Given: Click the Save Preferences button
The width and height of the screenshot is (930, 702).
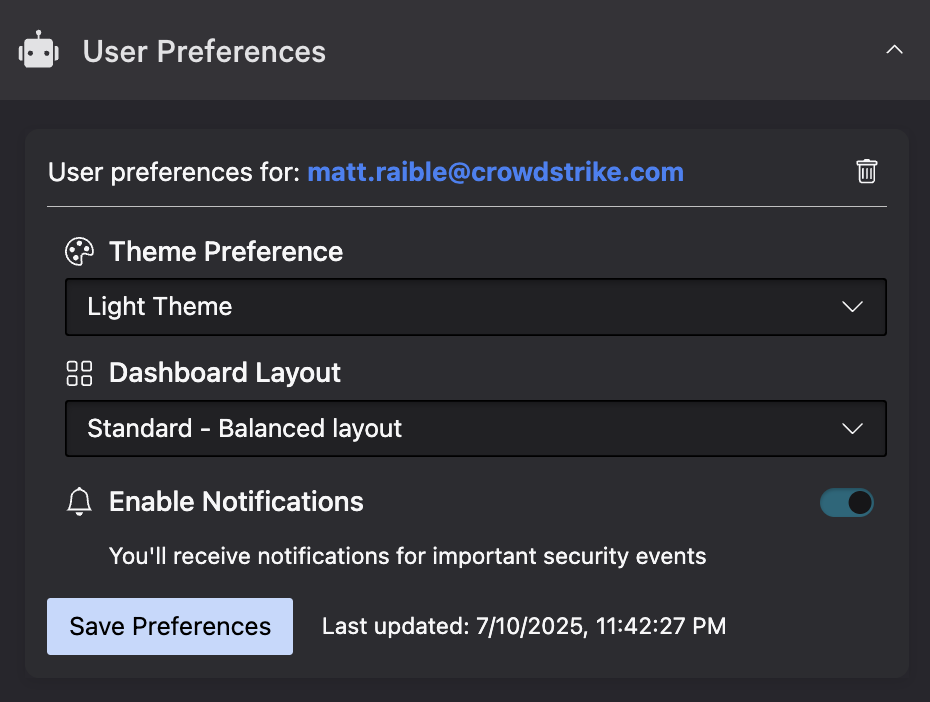Looking at the screenshot, I should pyautogui.click(x=169, y=626).
